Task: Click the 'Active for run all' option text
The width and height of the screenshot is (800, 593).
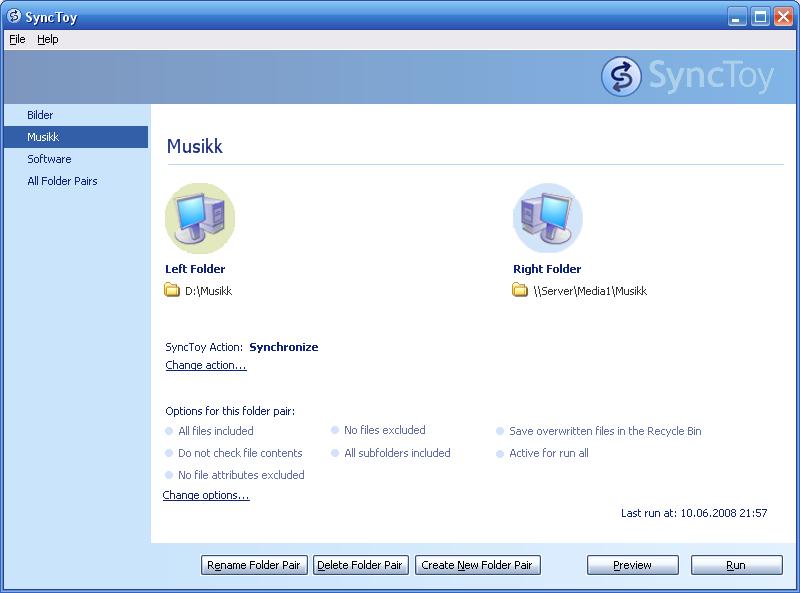Action: 548,453
